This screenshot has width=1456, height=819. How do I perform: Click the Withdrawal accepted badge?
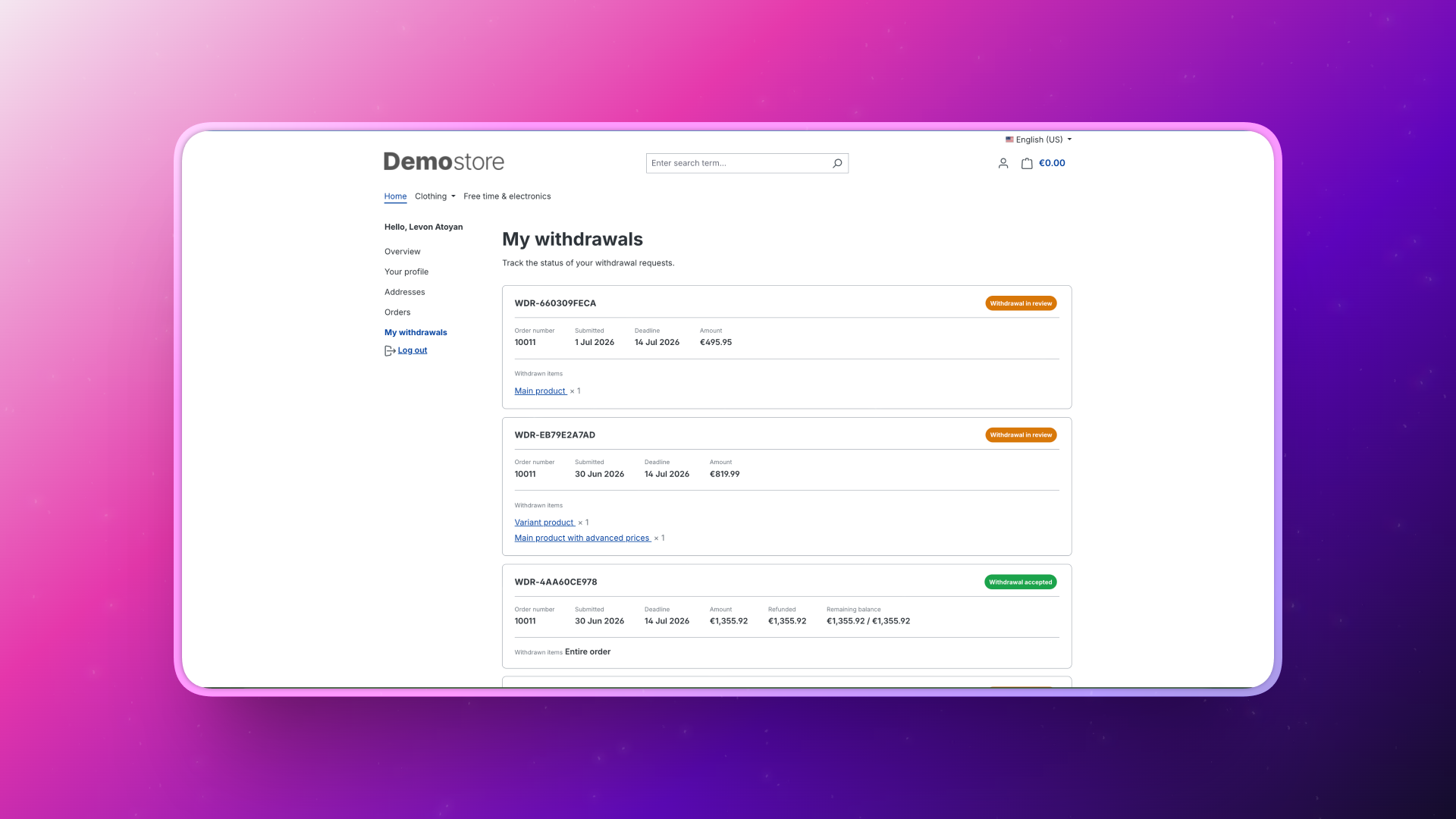point(1021,582)
